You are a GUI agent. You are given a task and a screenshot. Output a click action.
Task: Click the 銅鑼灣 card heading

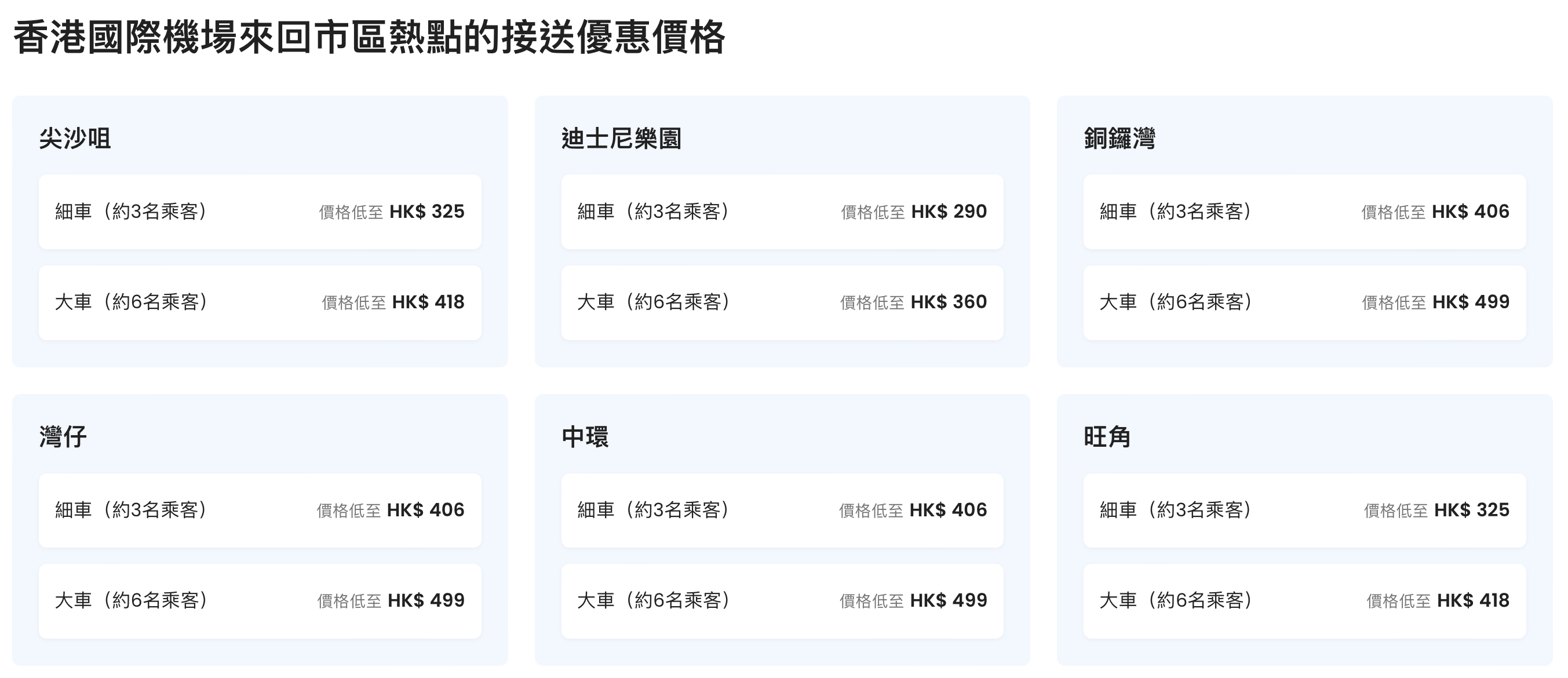[1120, 138]
